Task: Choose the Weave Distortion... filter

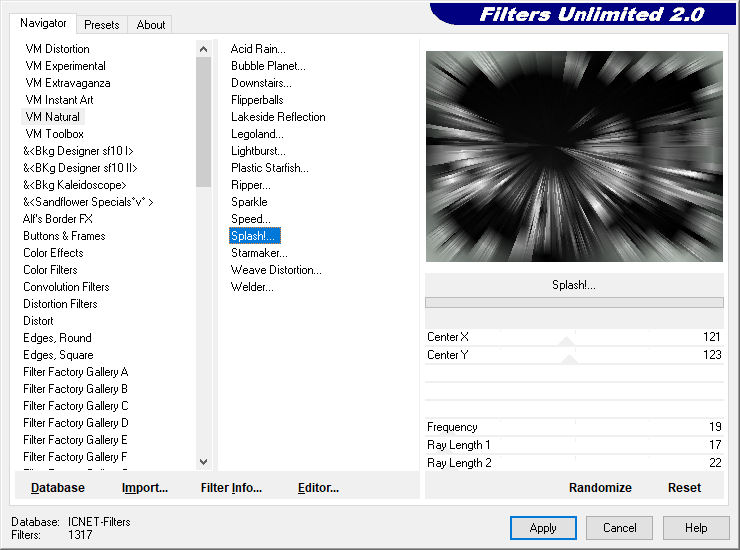Action: point(276,270)
